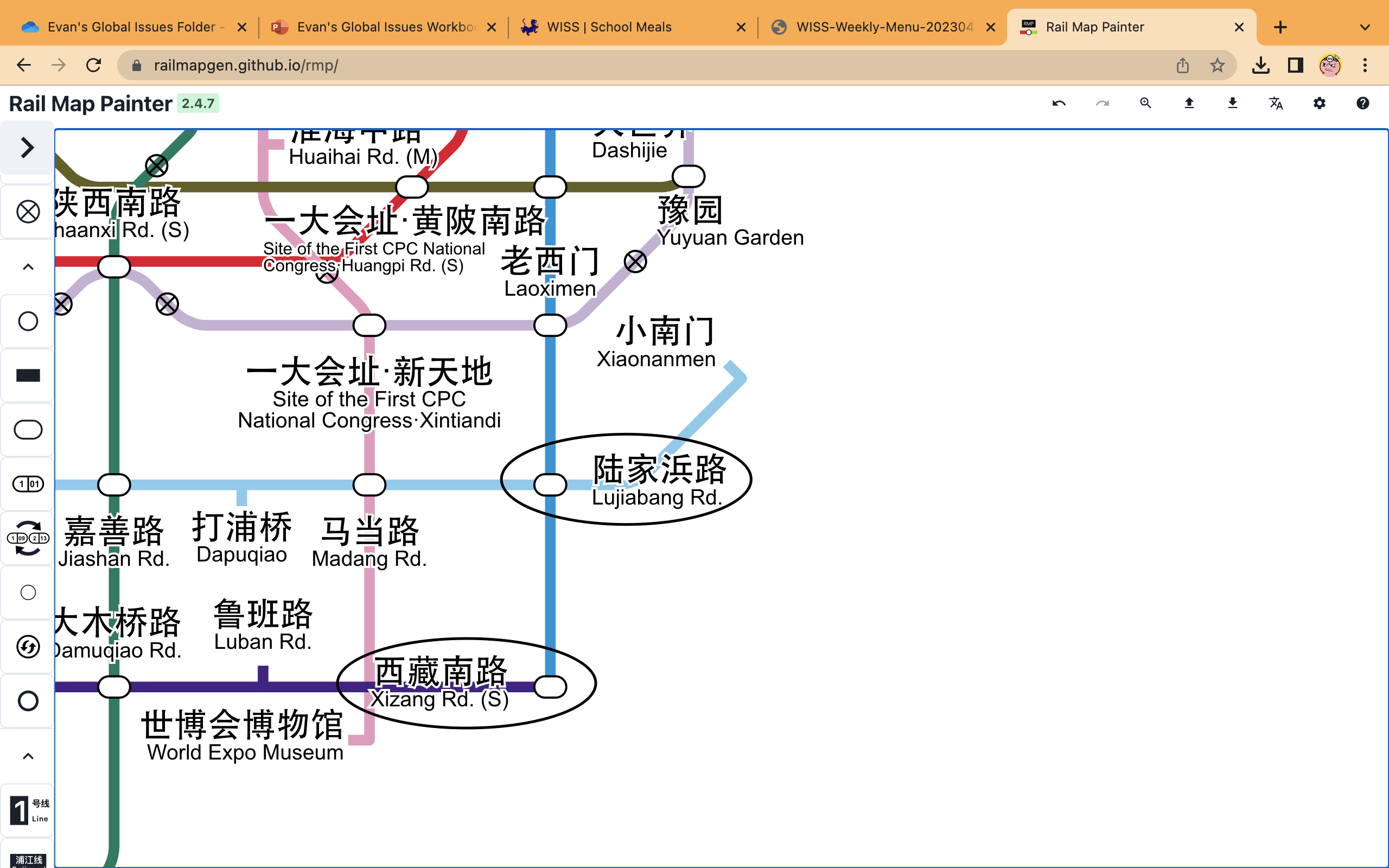This screenshot has width=1389, height=868.
Task: Click the undo button
Action: (x=1059, y=103)
